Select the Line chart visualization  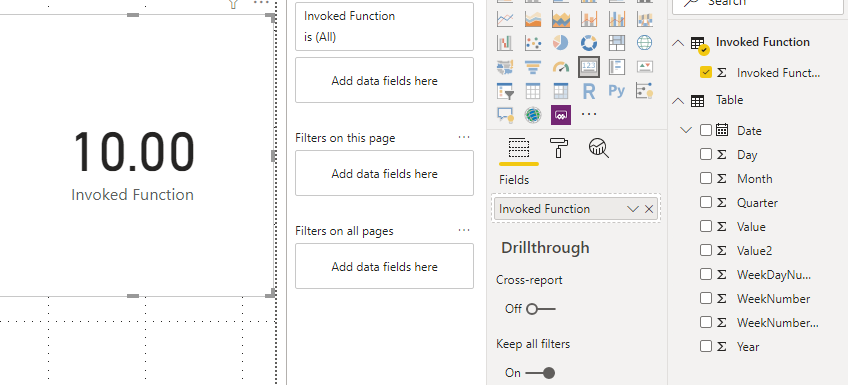505,19
